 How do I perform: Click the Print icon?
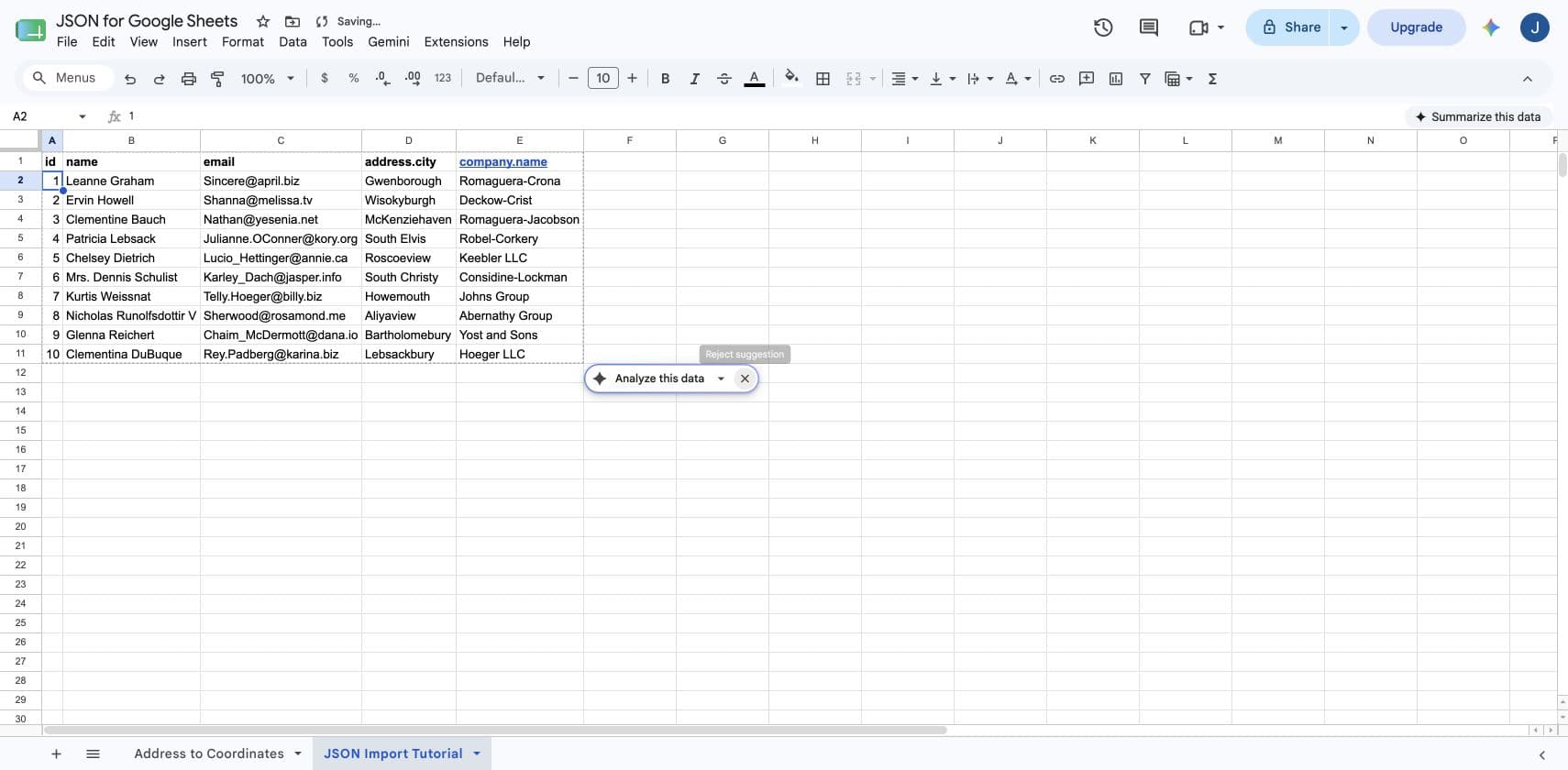[189, 79]
